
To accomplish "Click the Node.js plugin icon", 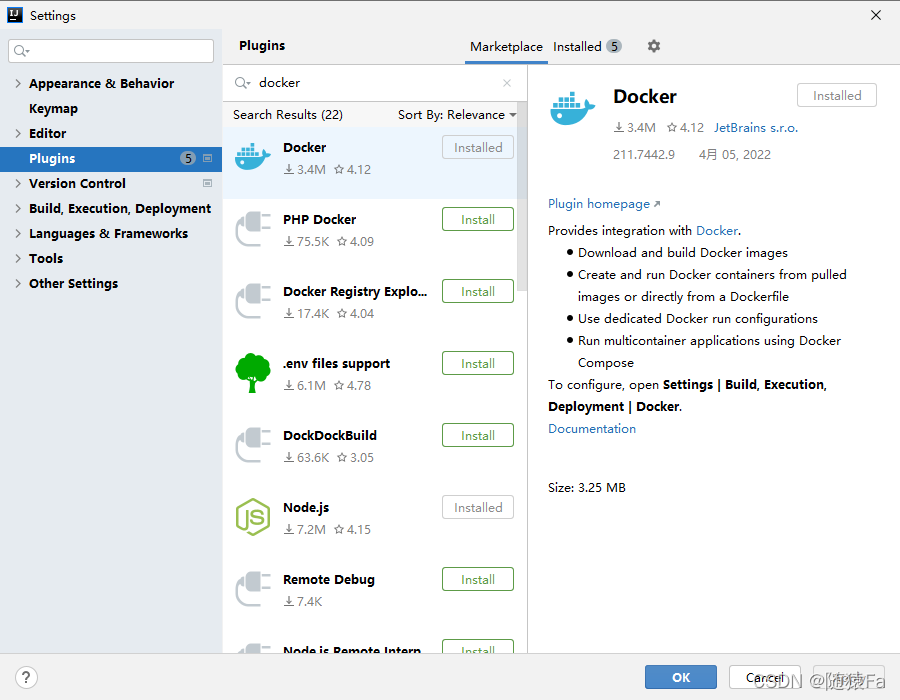I will point(253,517).
